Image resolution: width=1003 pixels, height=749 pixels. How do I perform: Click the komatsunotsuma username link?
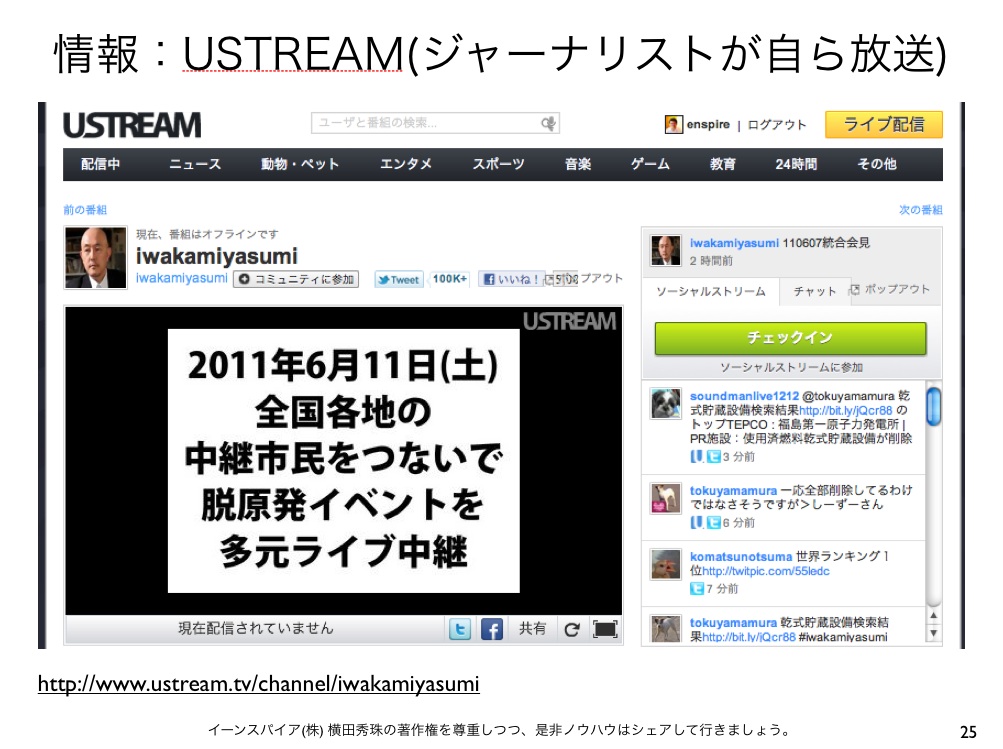(x=741, y=557)
